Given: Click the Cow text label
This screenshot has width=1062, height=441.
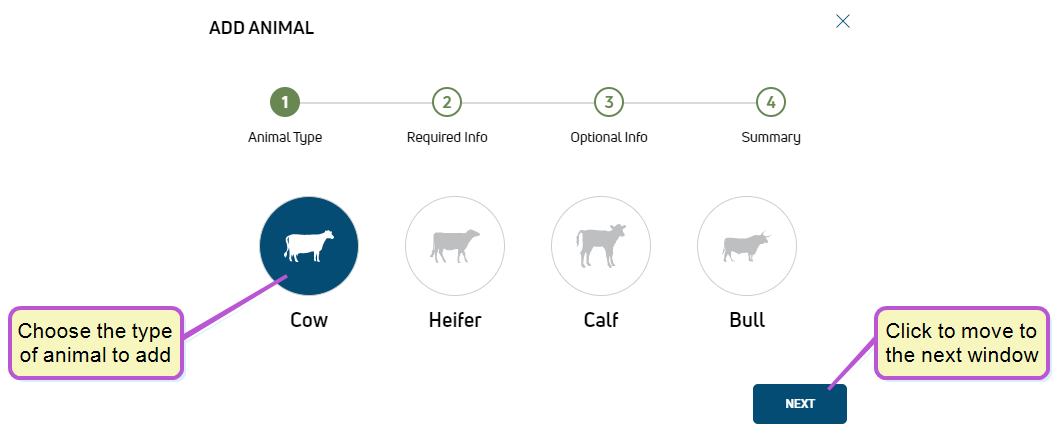Looking at the screenshot, I should [309, 320].
